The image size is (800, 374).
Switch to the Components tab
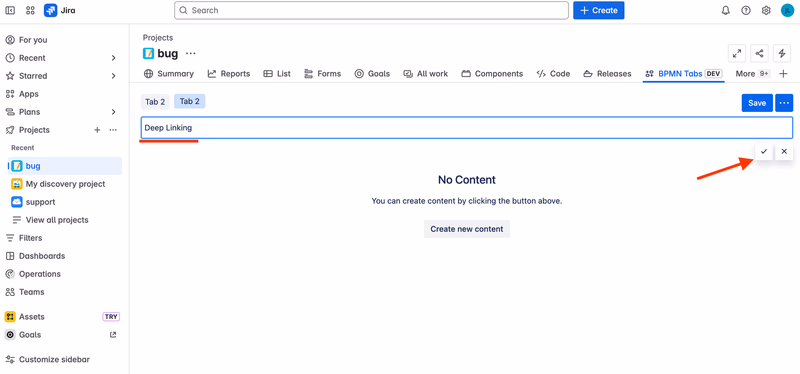492,73
